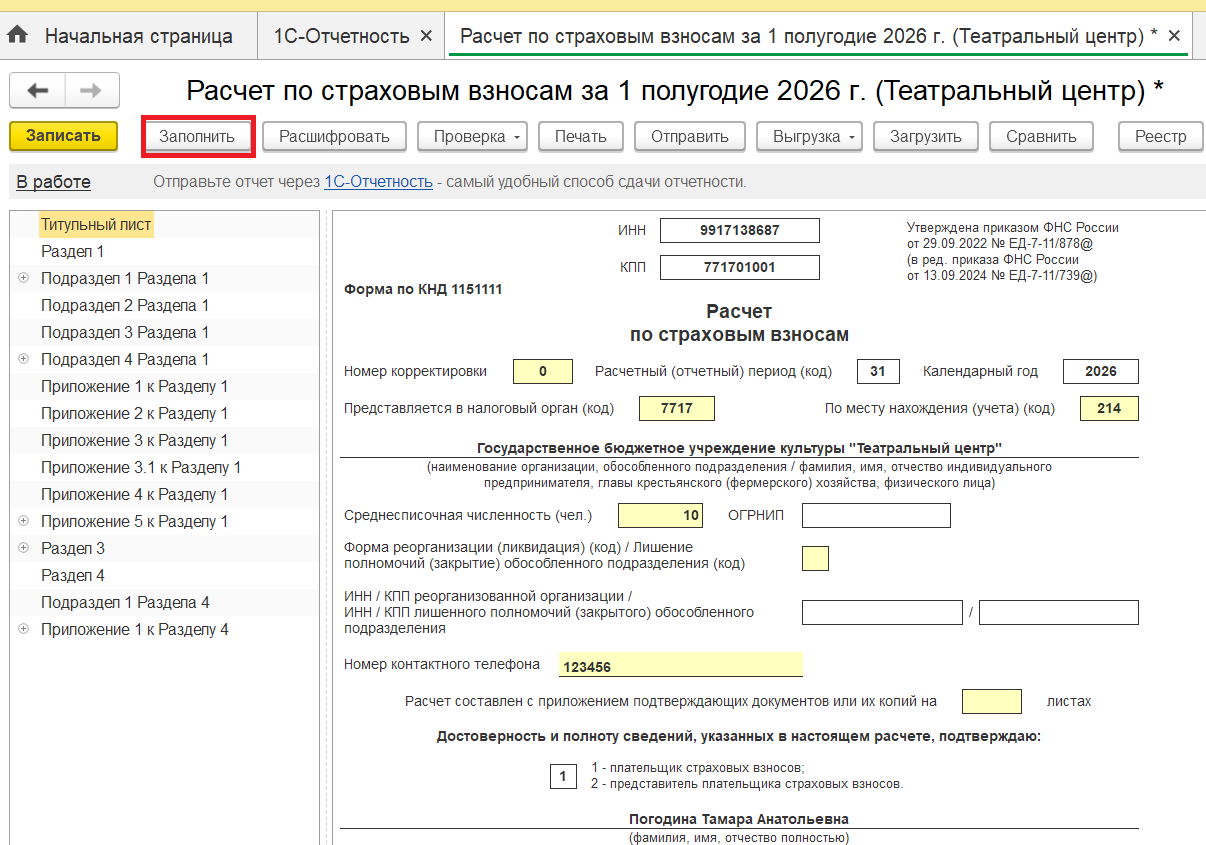Open Приложение 2 к Разделу 1
Viewport: 1206px width, 845px height.
point(134,413)
